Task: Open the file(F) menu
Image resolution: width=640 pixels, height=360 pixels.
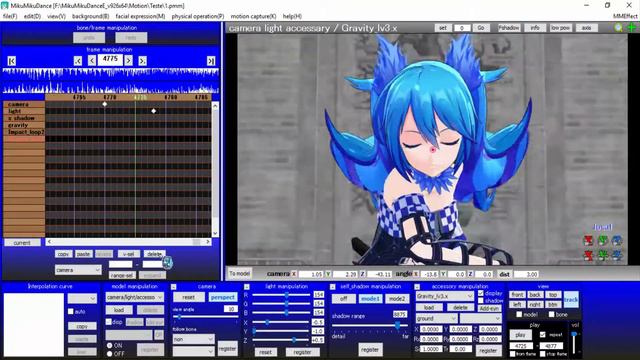Action: (x=10, y=16)
